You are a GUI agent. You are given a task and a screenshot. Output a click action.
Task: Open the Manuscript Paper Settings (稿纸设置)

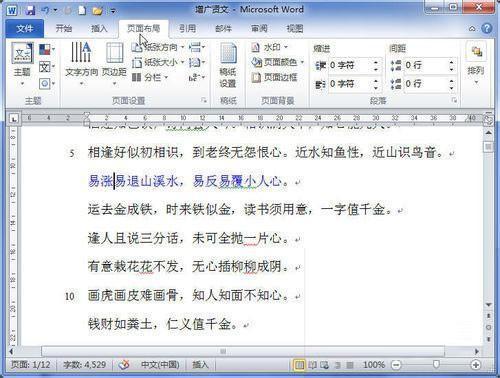[x=228, y=65]
